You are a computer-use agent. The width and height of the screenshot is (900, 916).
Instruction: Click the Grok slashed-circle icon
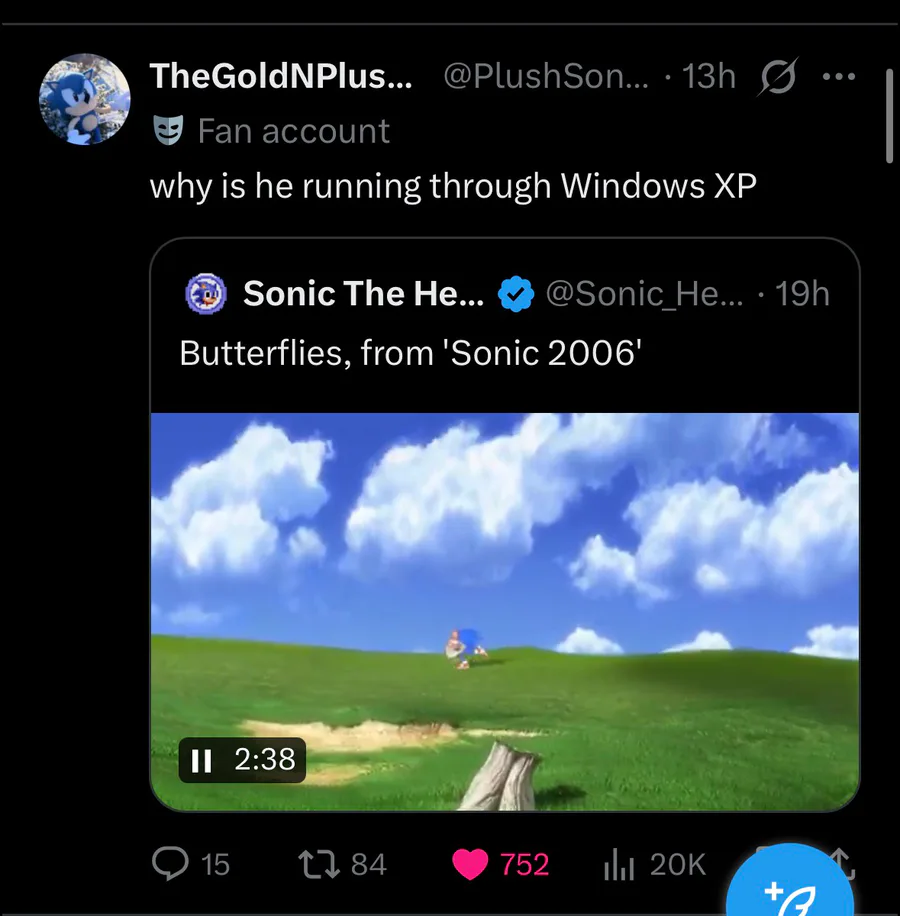point(778,77)
